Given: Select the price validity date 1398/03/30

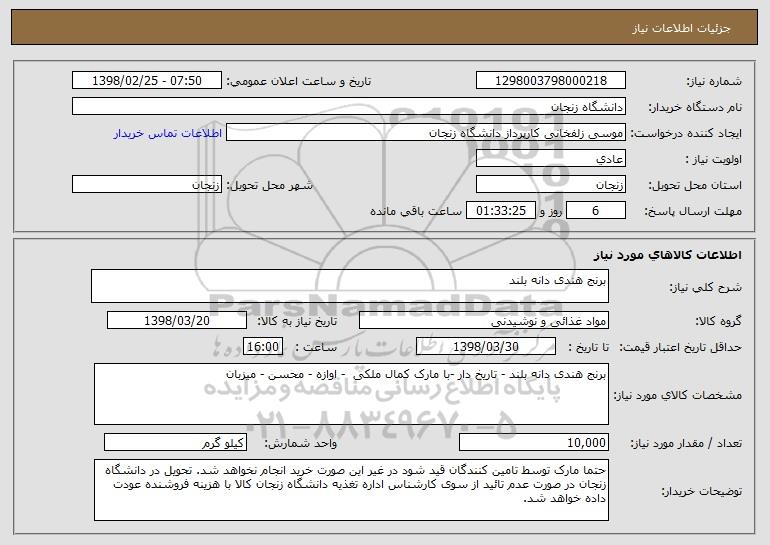Looking at the screenshot, I should coord(486,347).
